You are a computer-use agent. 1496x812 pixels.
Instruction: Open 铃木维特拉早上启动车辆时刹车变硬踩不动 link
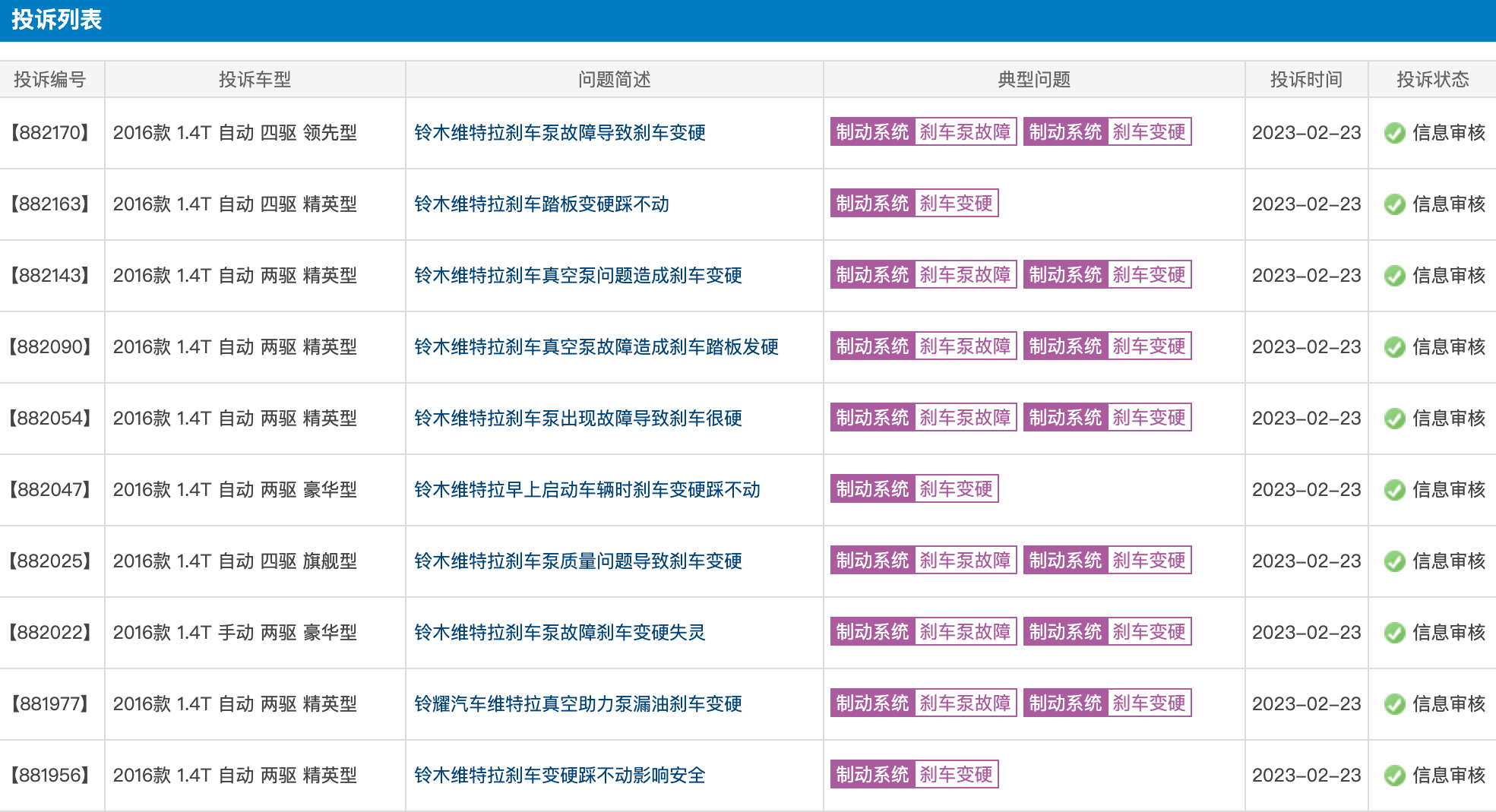coord(587,490)
